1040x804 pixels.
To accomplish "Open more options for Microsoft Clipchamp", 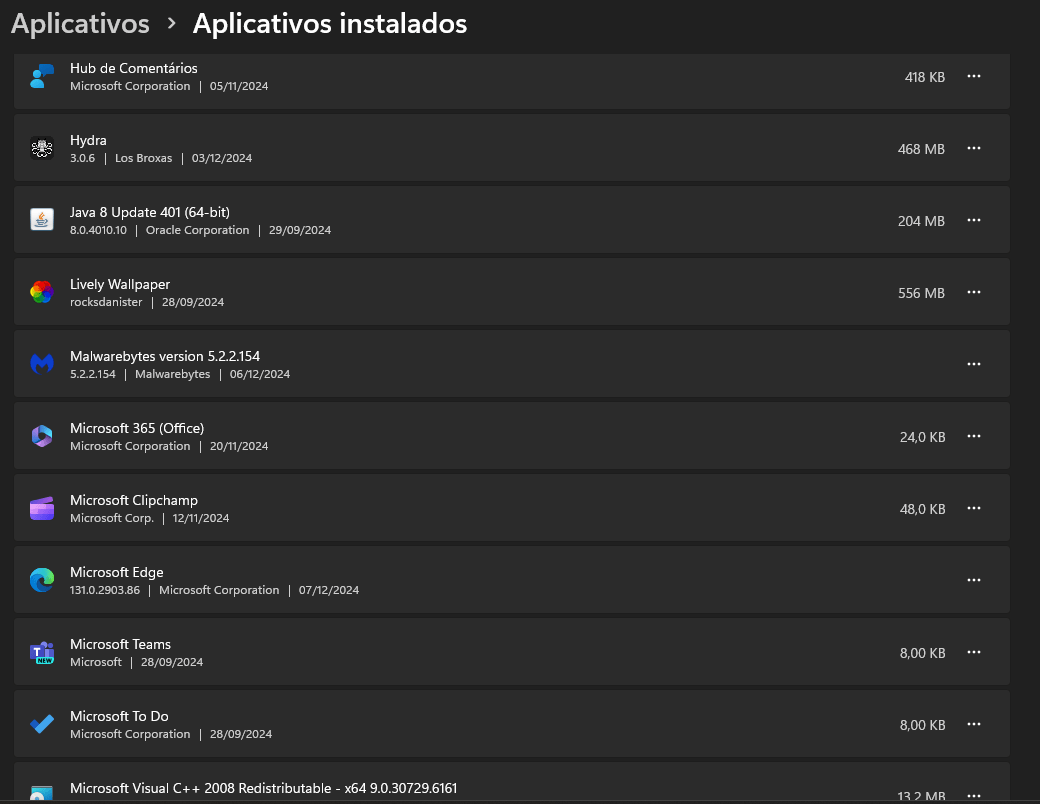I will pos(974,508).
